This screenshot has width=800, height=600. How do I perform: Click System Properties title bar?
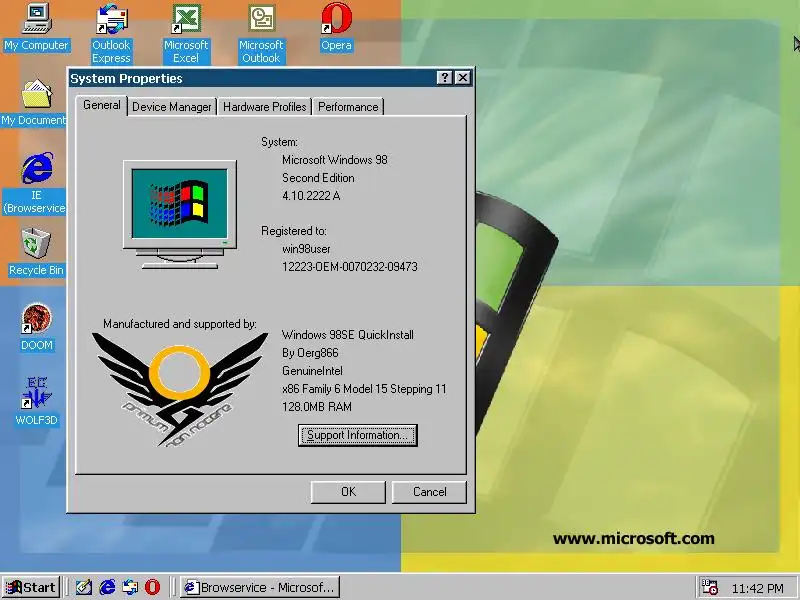point(253,78)
